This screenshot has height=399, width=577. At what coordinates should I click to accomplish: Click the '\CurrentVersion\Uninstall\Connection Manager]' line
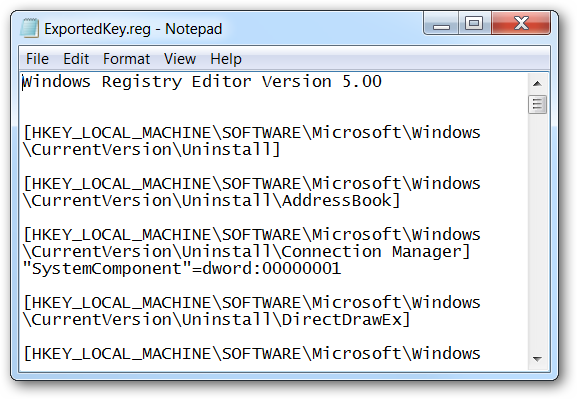tap(247, 252)
